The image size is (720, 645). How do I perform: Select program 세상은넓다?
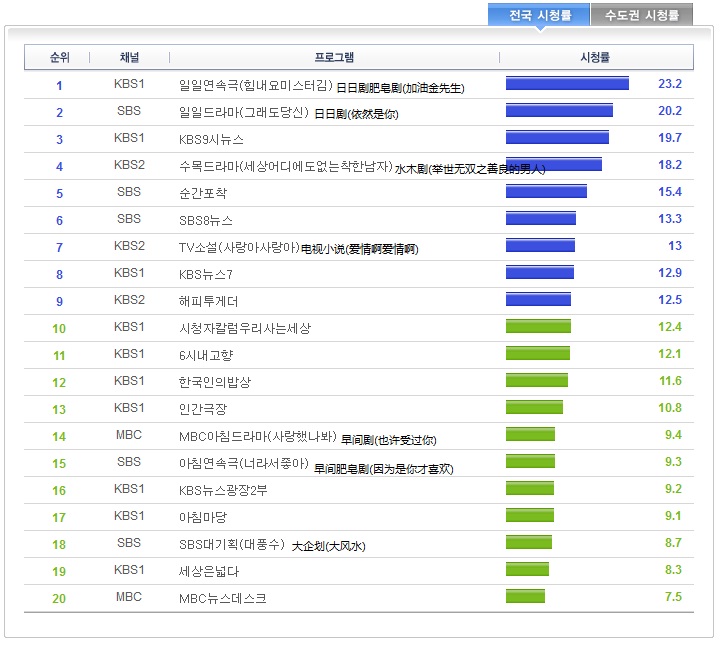coord(209,571)
